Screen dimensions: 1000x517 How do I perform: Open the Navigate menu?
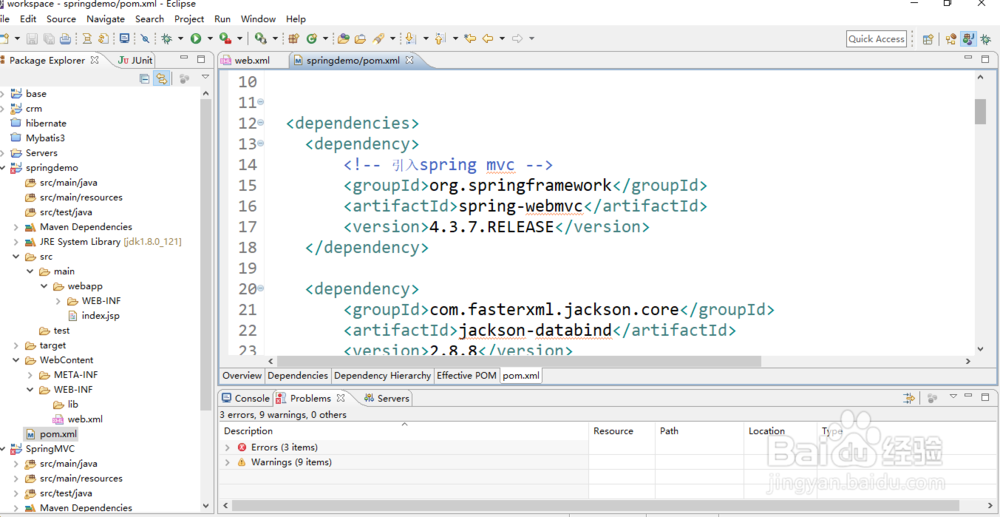(105, 19)
